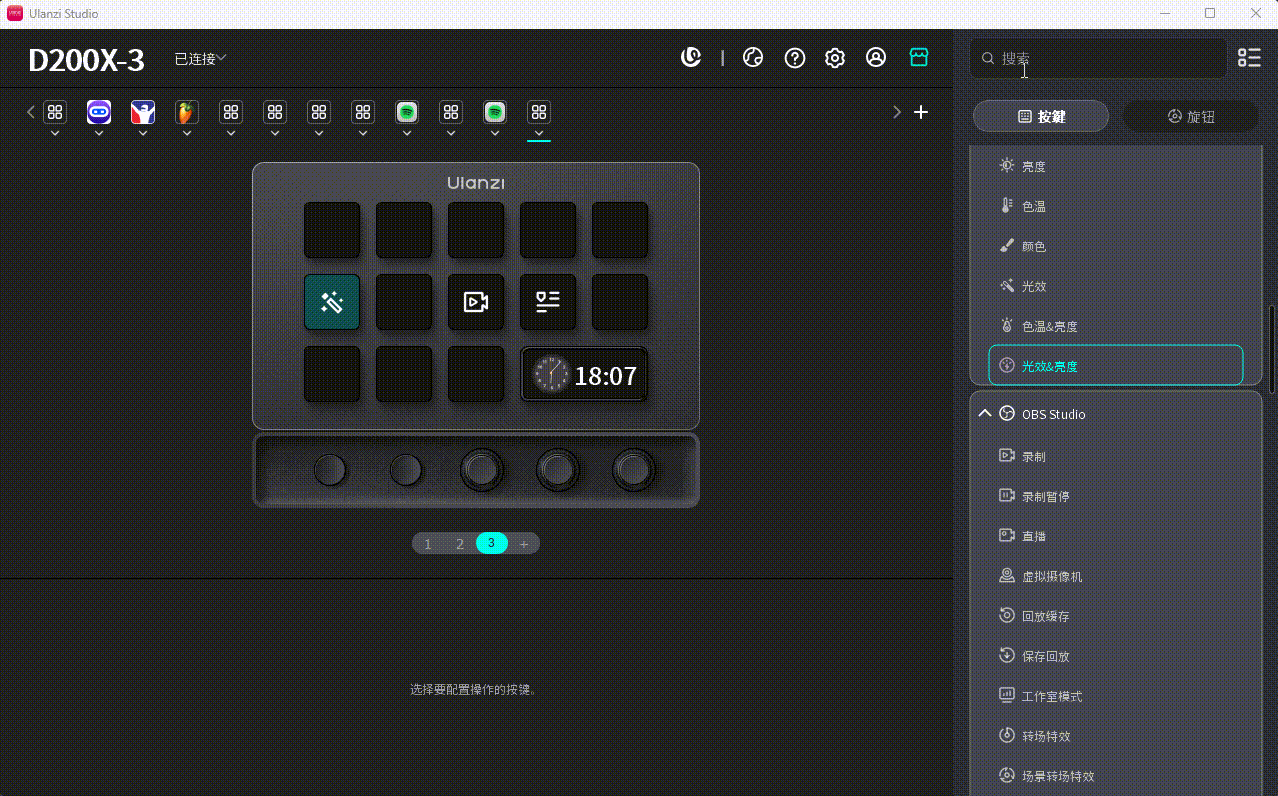Select the 工作室模式 studio mode action

pyautogui.click(x=1050, y=695)
